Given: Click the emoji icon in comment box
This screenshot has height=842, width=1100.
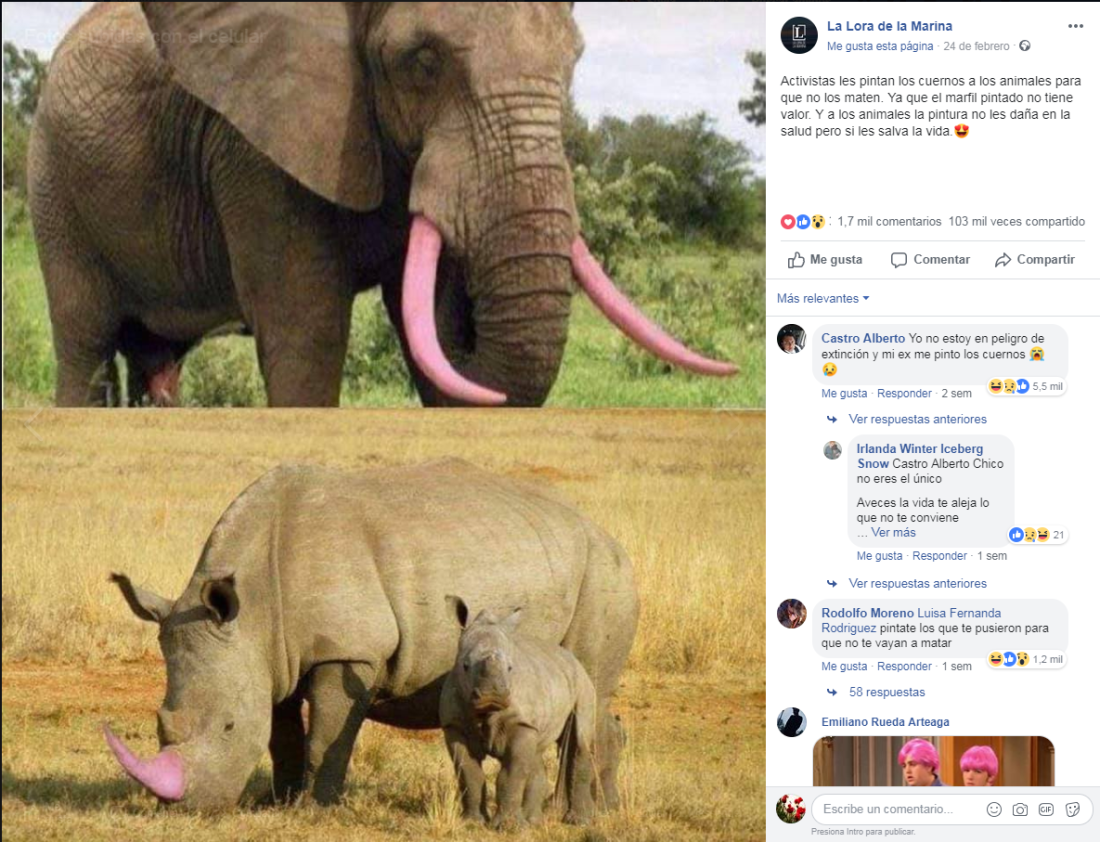Looking at the screenshot, I should [994, 809].
